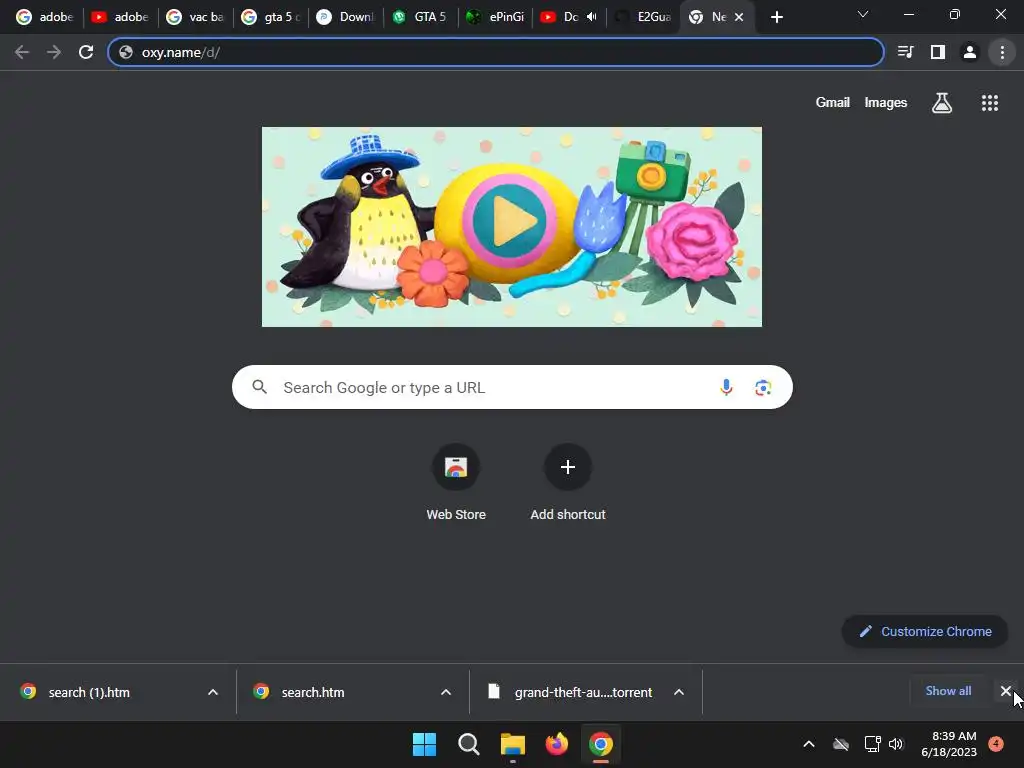Click the Customize Chrome button
Screen dimensions: 1024x768
pos(925,632)
